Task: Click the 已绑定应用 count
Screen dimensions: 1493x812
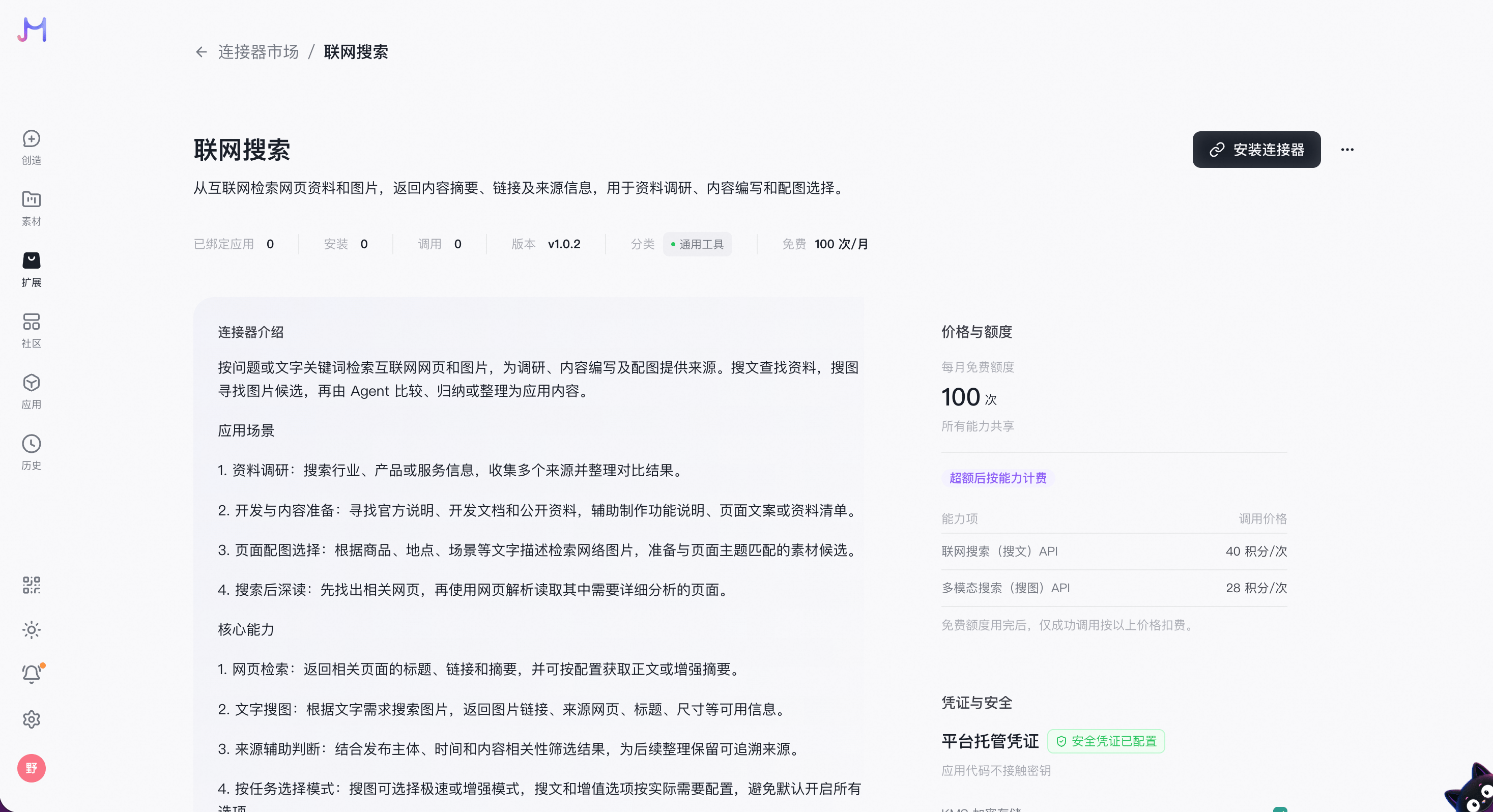Action: pyautogui.click(x=270, y=244)
